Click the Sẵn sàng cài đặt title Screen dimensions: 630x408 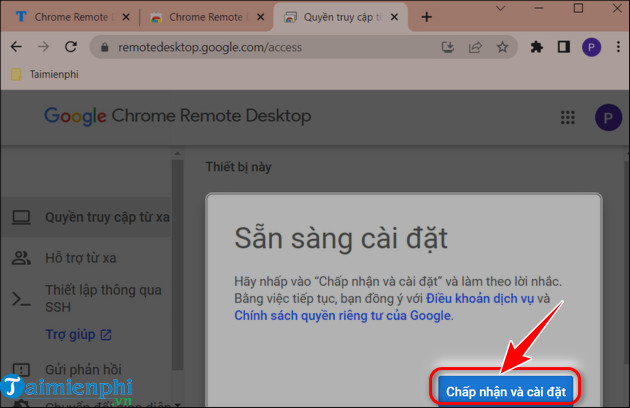(x=341, y=239)
